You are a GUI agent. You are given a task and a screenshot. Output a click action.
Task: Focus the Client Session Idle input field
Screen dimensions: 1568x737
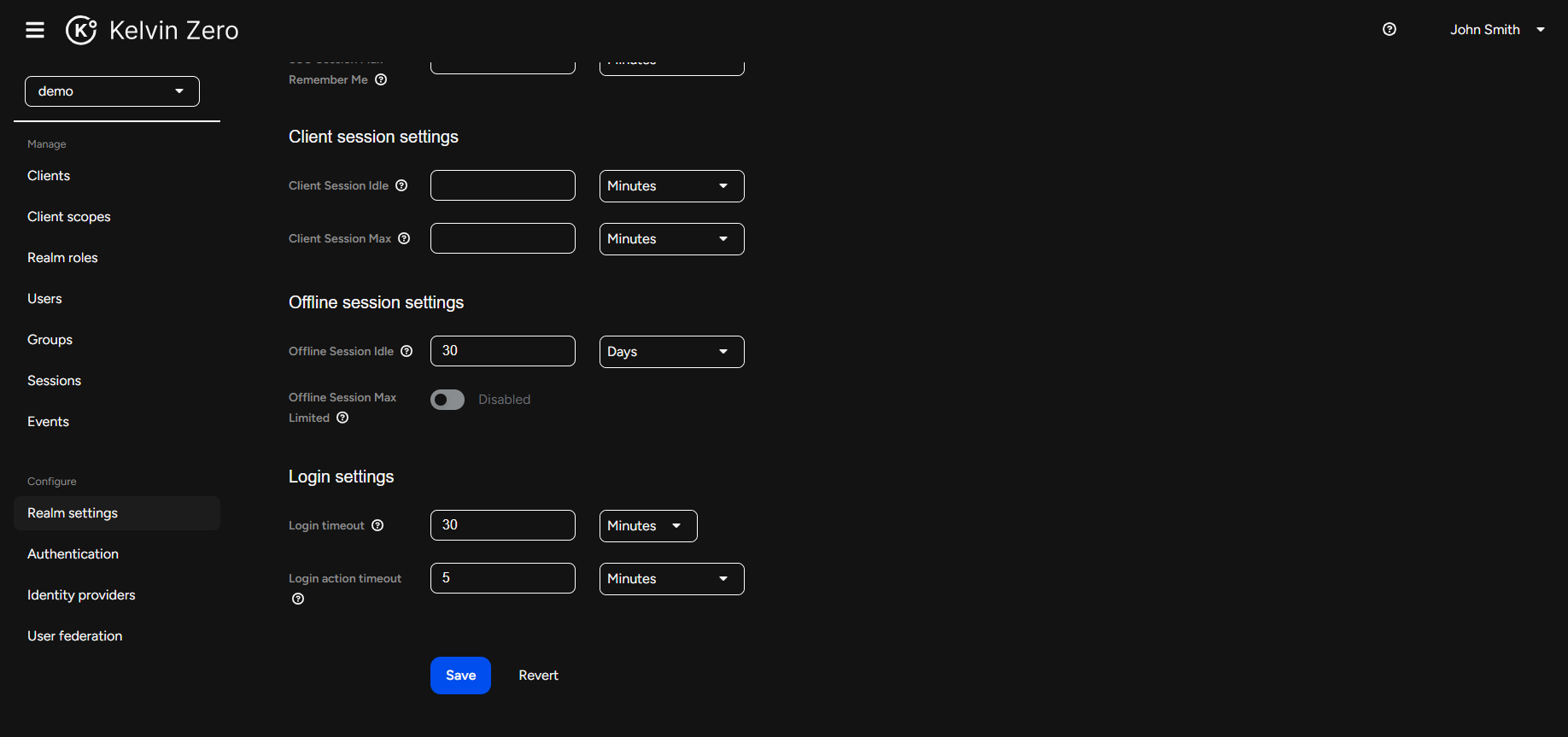click(x=502, y=185)
